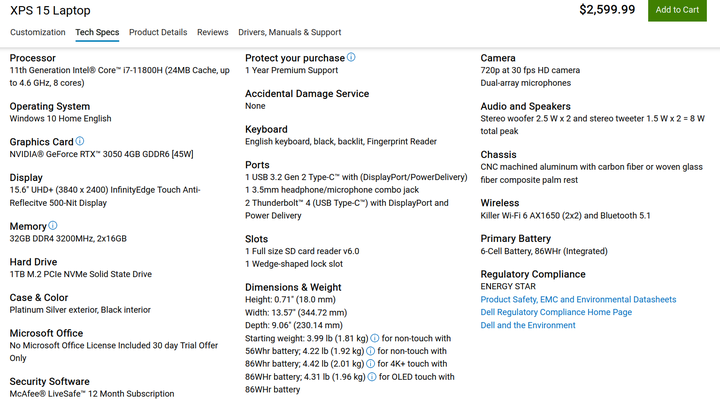Click the Wireless heading

(500, 203)
